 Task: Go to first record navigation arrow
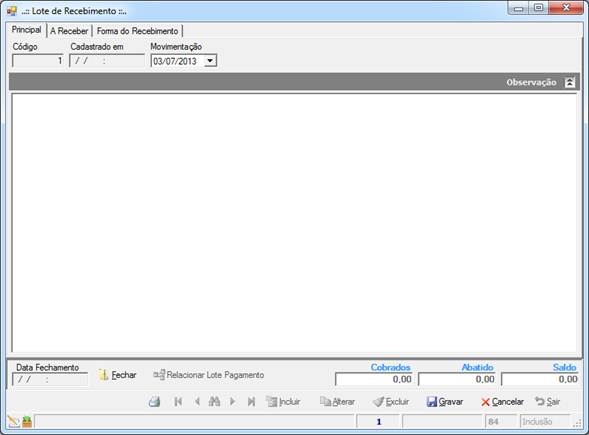pyautogui.click(x=178, y=402)
